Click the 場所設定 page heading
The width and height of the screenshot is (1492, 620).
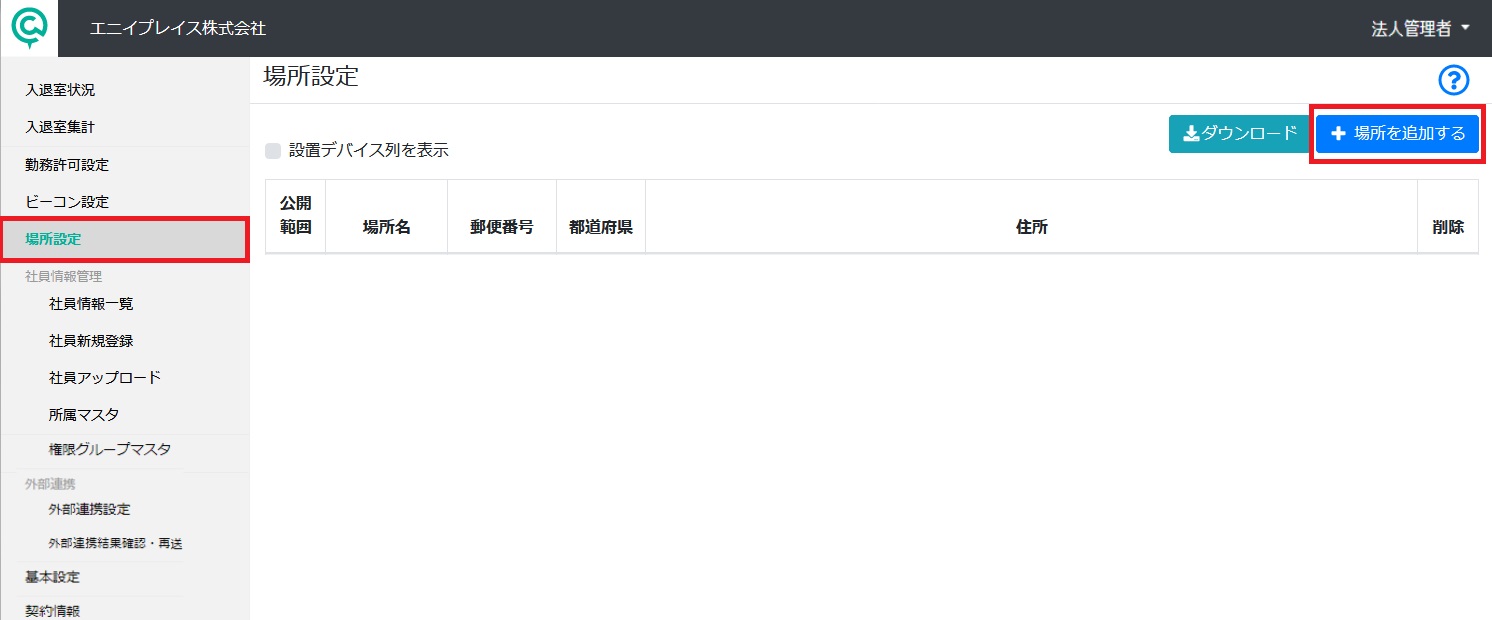click(x=311, y=77)
